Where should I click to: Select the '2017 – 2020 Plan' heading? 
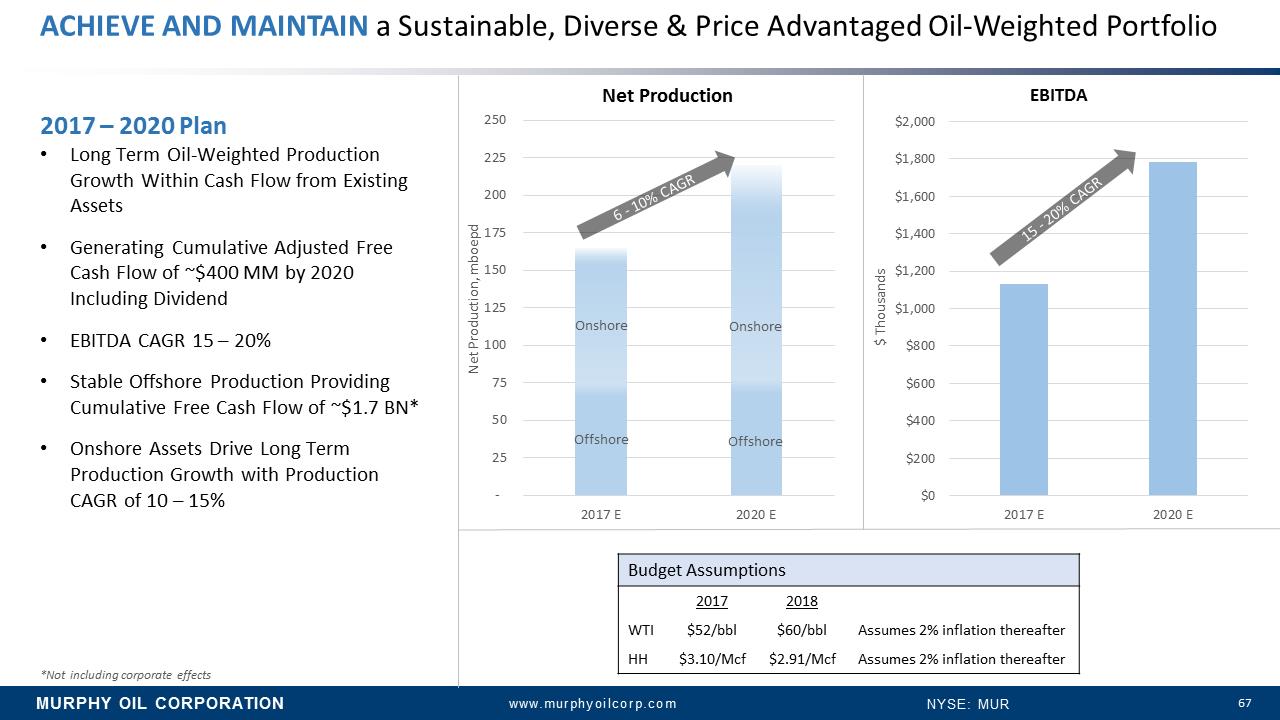point(133,126)
